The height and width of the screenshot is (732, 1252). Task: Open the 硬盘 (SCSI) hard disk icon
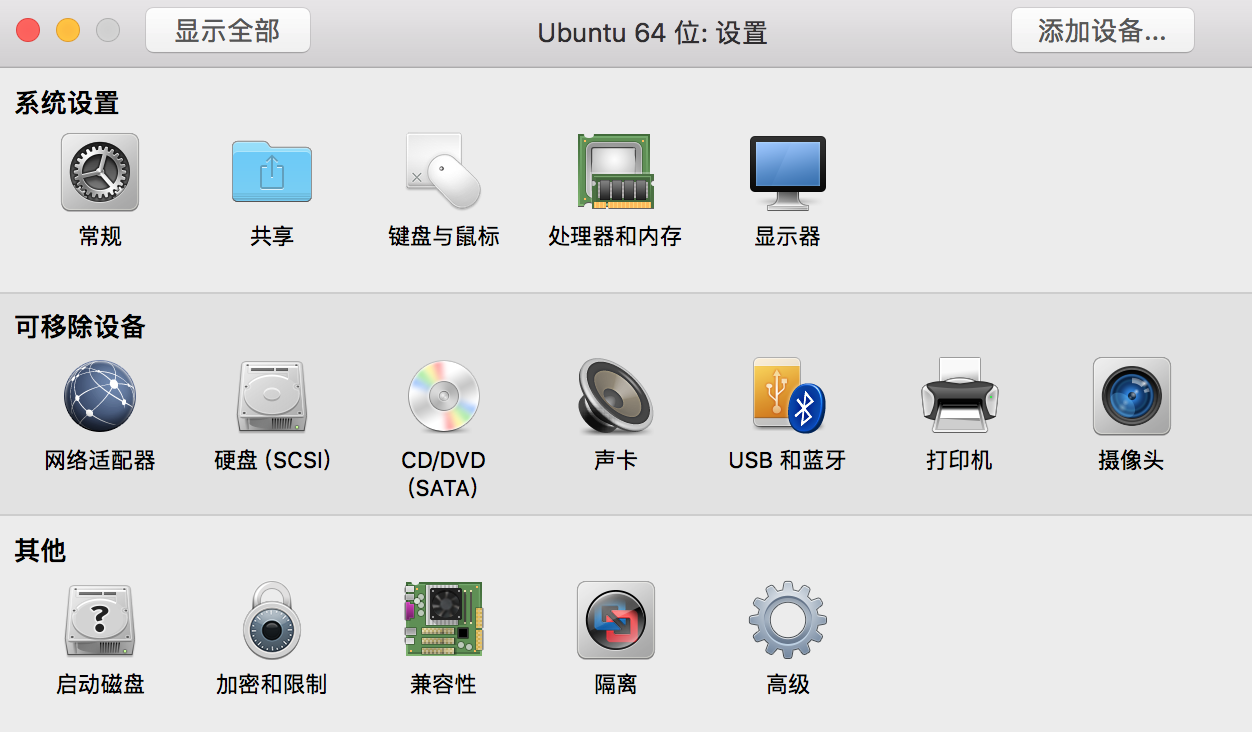pyautogui.click(x=272, y=396)
